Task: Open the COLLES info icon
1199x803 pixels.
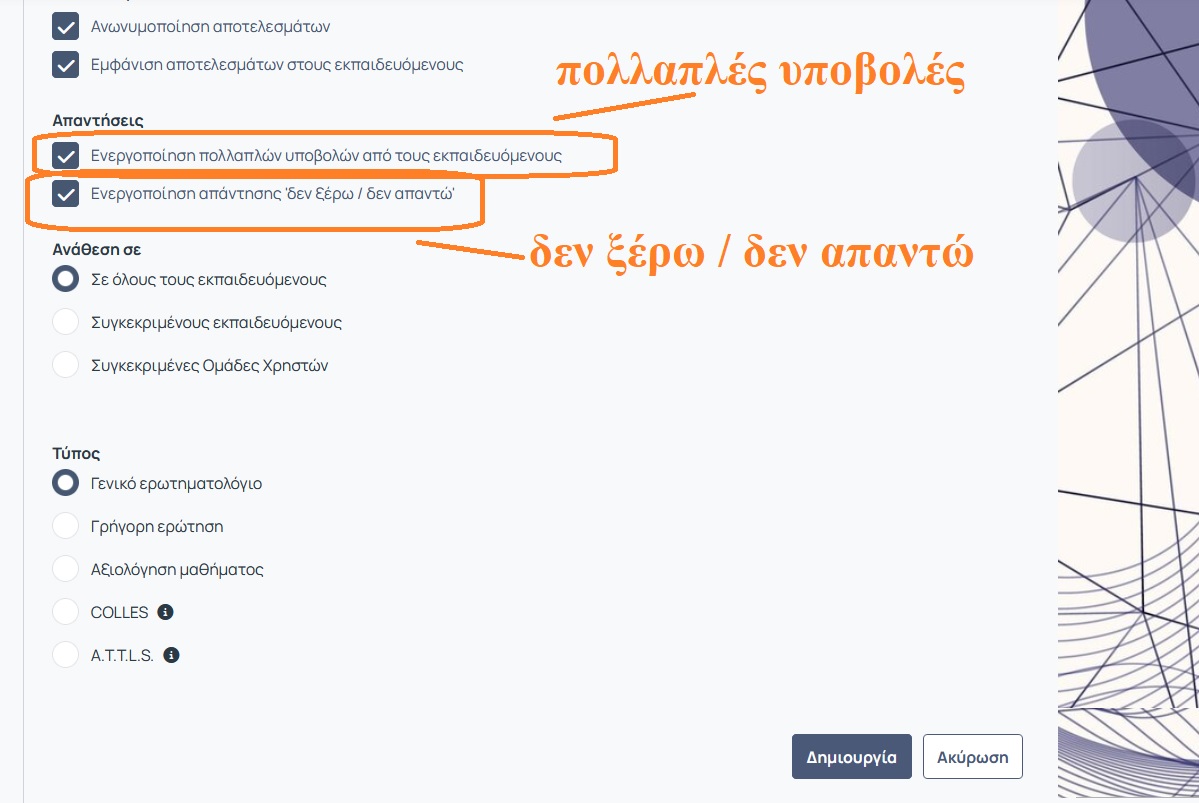Action: pos(166,612)
